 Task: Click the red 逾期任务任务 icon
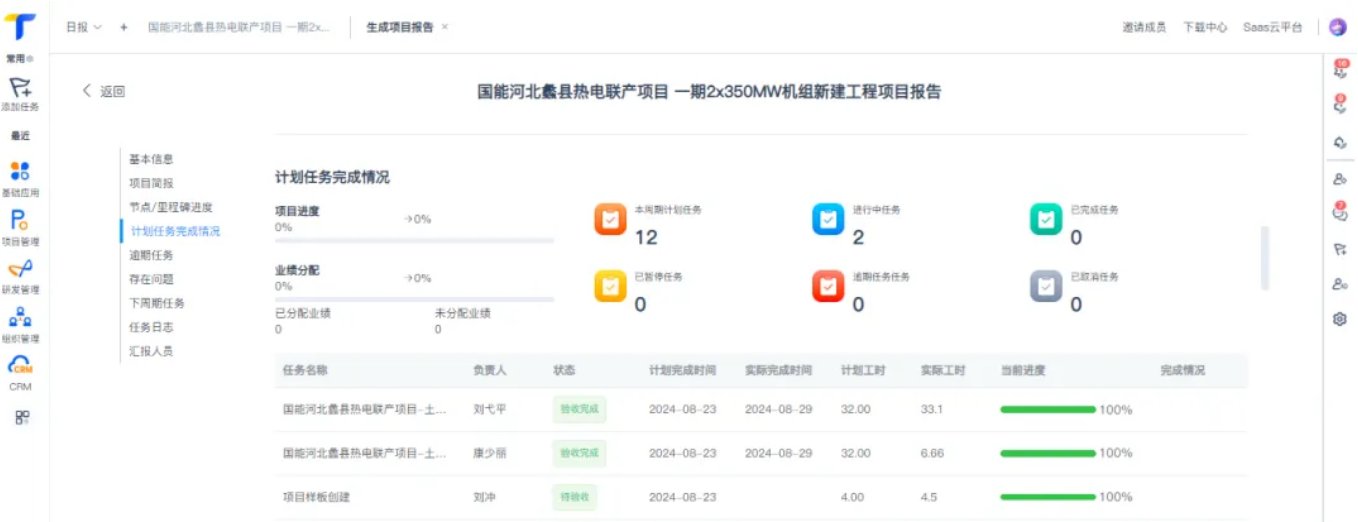828,286
